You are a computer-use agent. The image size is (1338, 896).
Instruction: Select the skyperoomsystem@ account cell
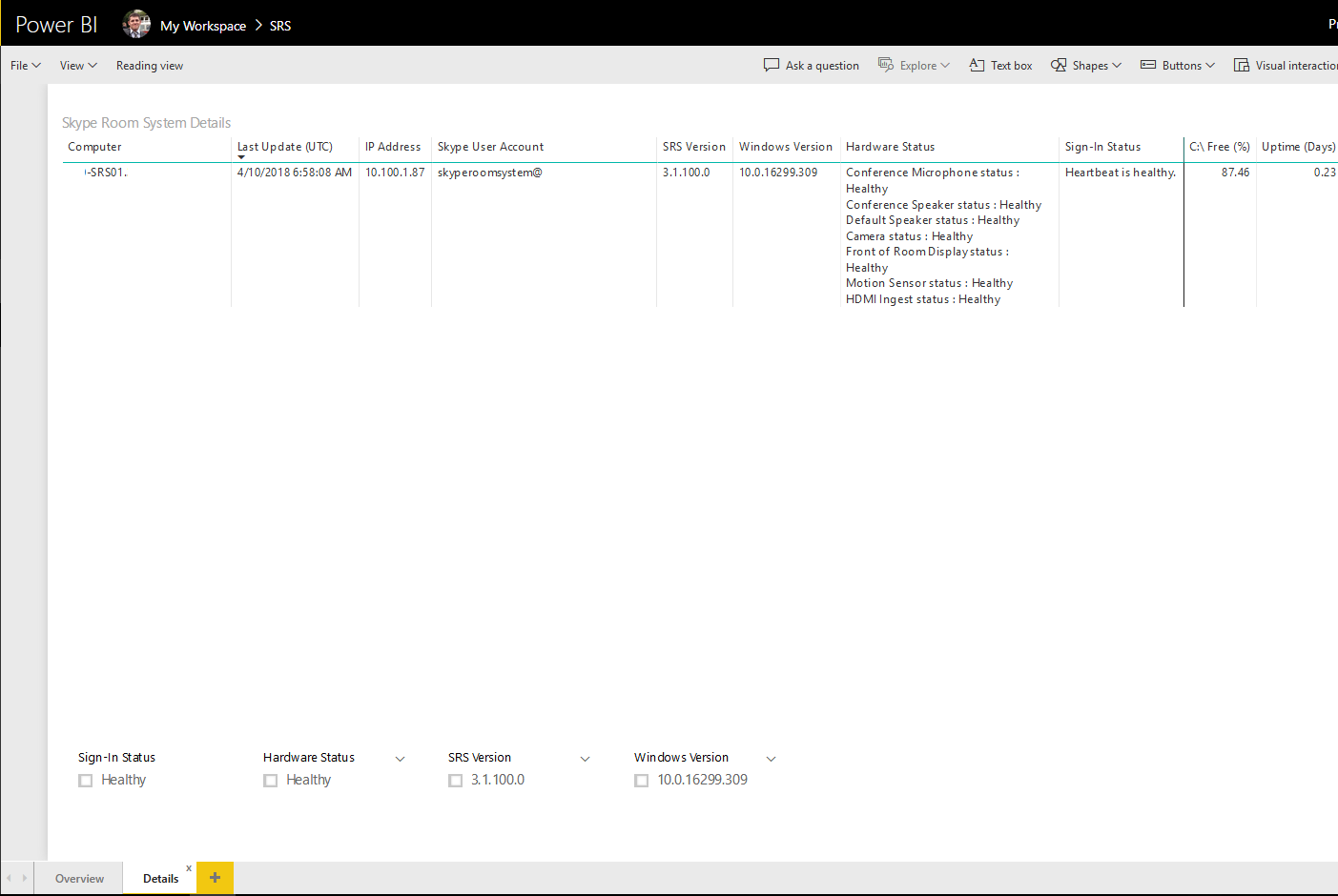[x=490, y=173]
